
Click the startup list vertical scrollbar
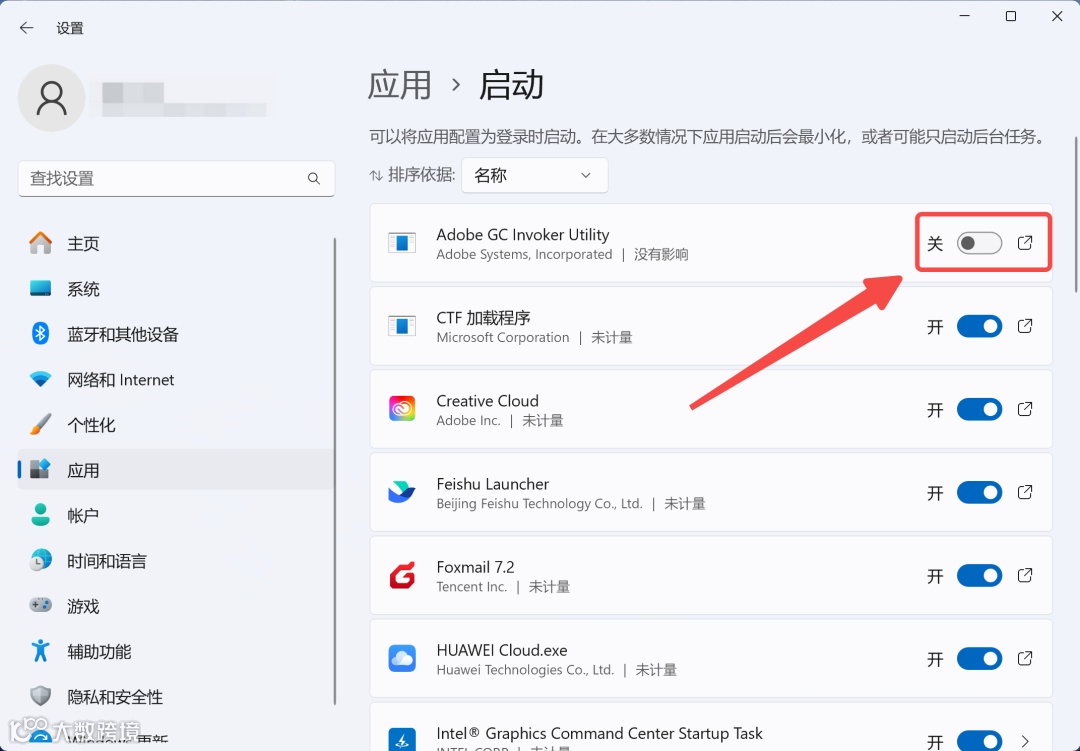1076,214
